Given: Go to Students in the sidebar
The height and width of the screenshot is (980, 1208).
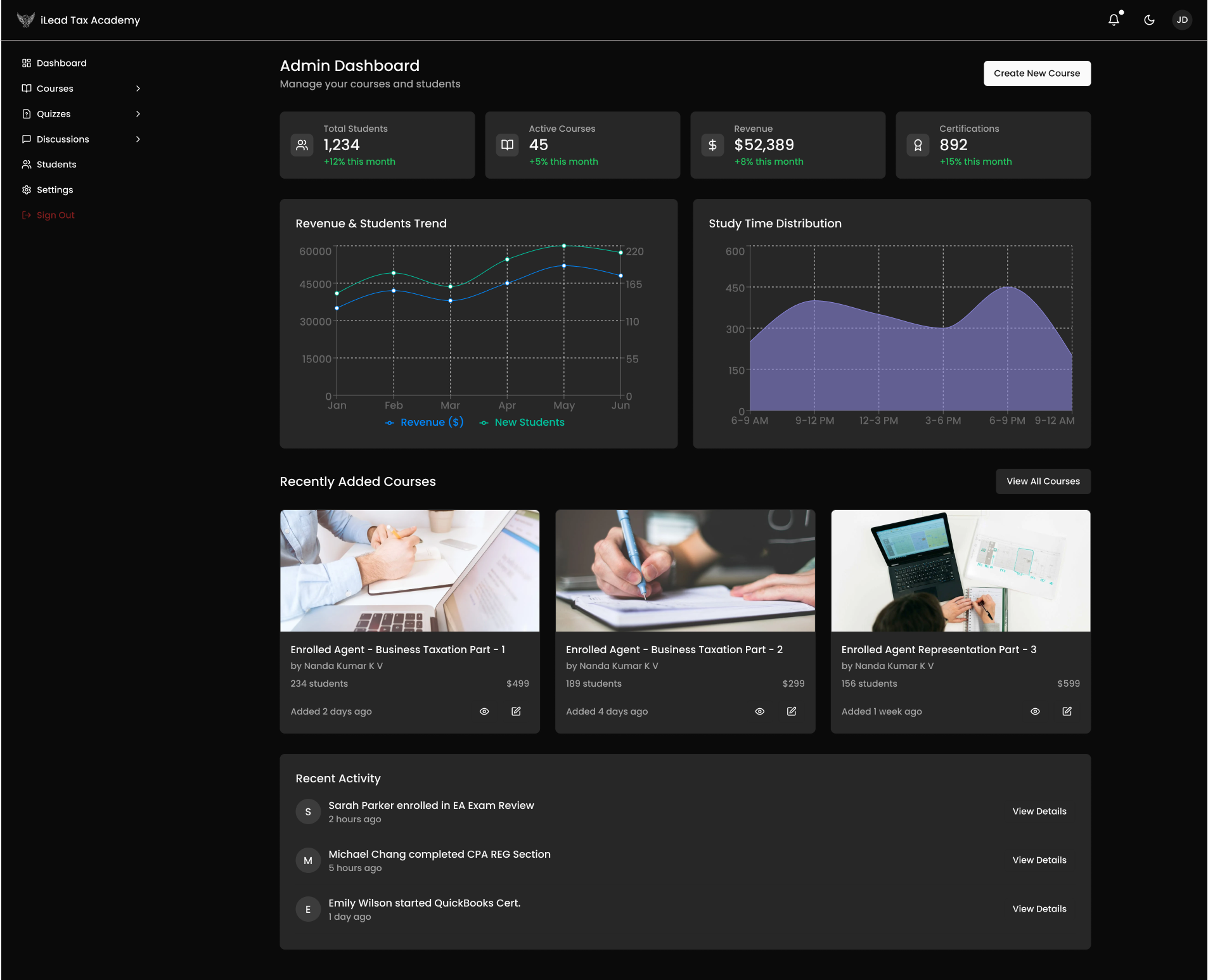Looking at the screenshot, I should [x=56, y=165].
